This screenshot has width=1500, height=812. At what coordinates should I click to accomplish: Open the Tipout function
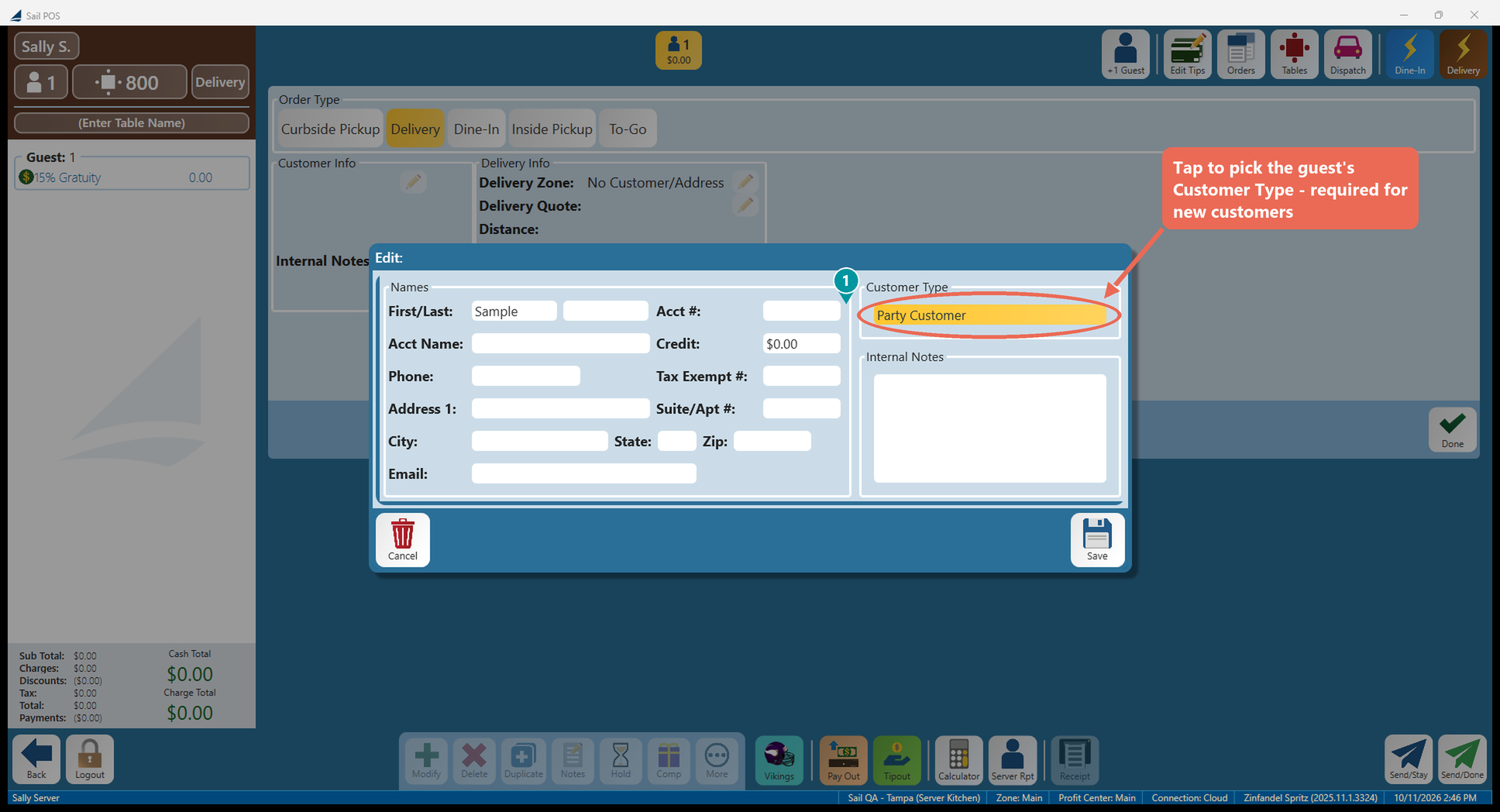coord(896,759)
